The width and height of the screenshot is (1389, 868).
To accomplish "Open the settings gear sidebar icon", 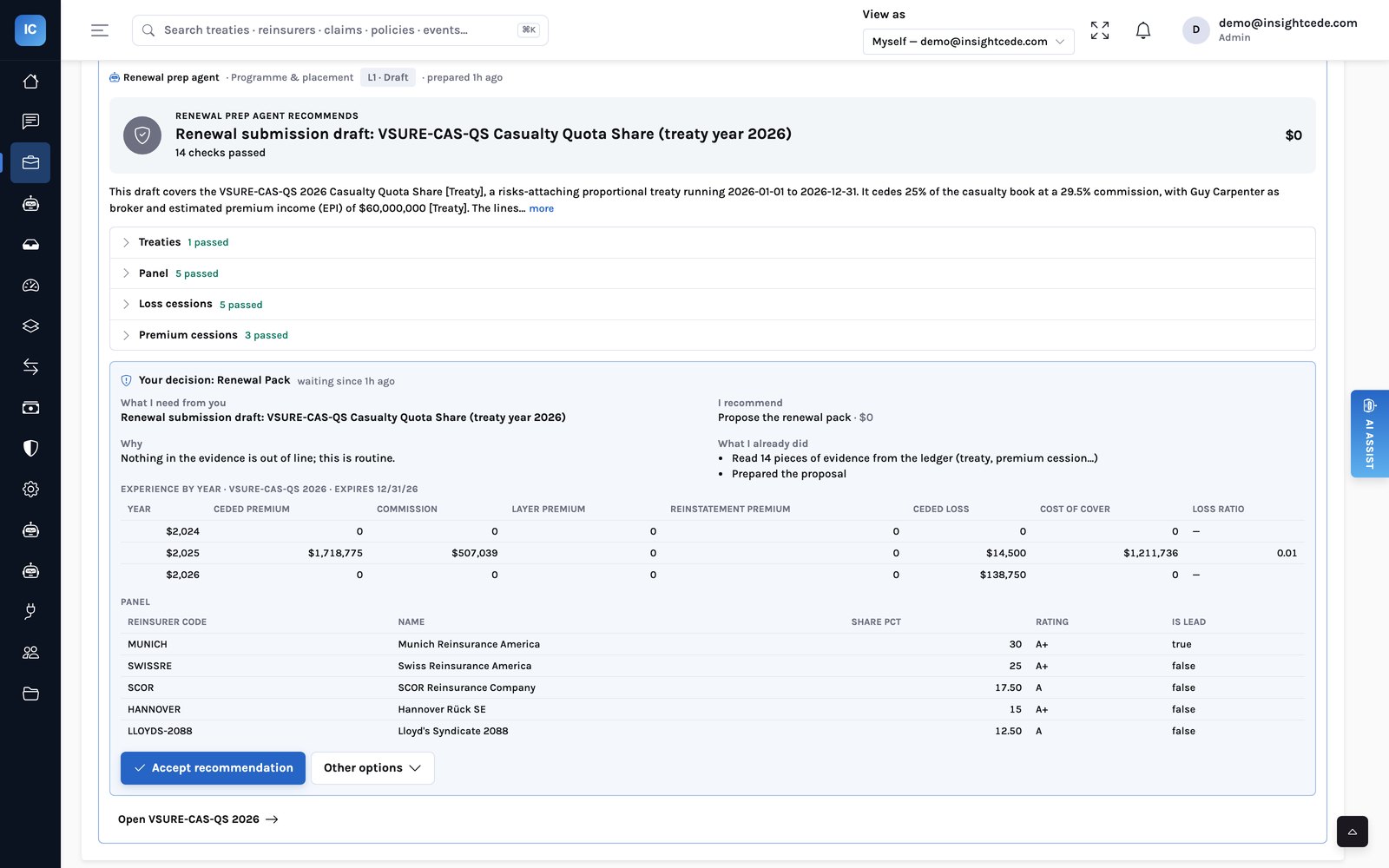I will (x=30, y=490).
